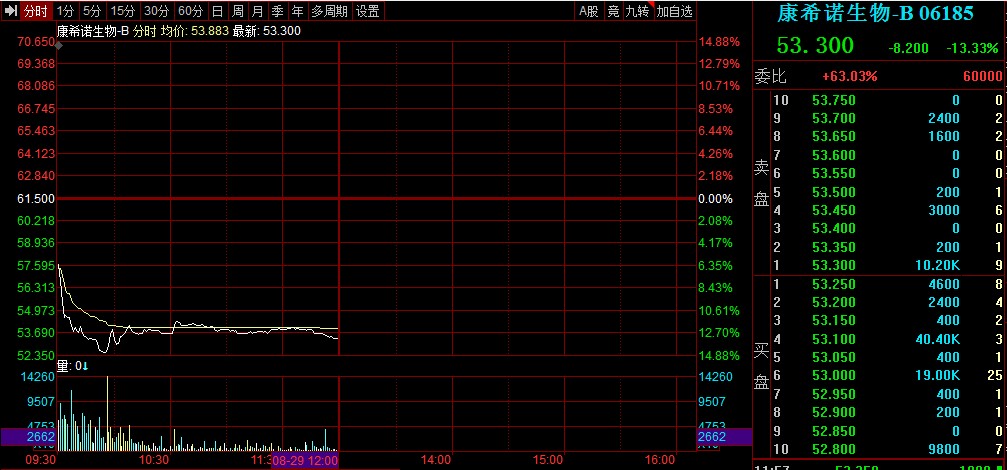The height and width of the screenshot is (470, 1007).
Task: Click the 60000 value beside 委比
Action: point(983,76)
